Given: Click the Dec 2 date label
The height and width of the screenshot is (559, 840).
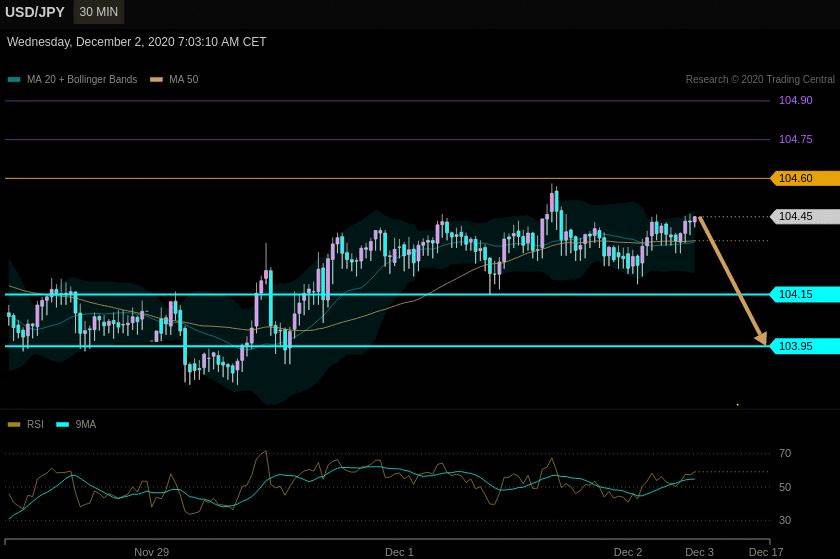Looking at the screenshot, I should click(628, 552).
